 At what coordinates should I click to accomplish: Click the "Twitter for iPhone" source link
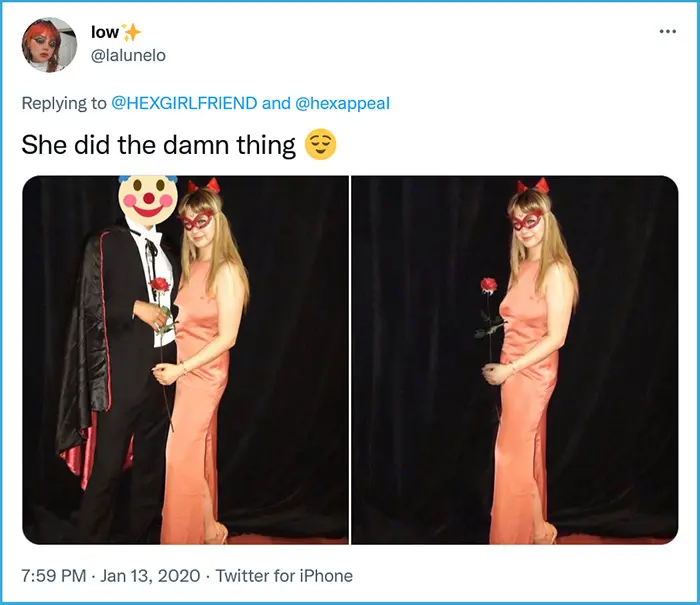pos(284,575)
